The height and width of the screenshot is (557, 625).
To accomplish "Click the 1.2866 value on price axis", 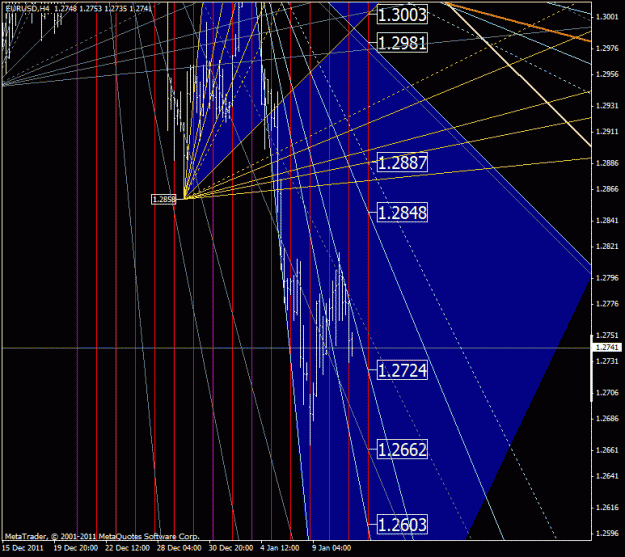I will pyautogui.click(x=607, y=189).
